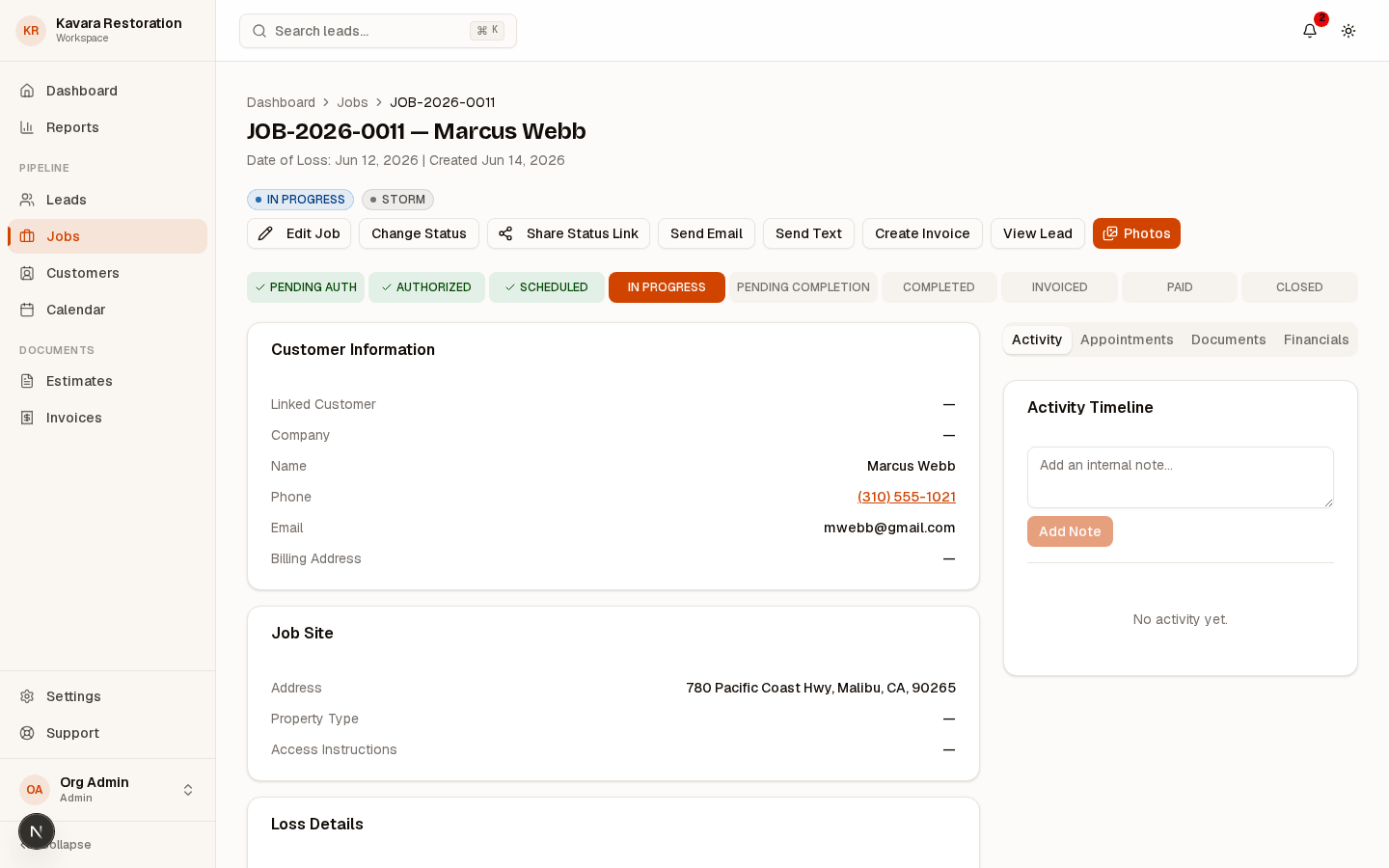
Task: Open the Kavara Restoration workspace name
Action: 119,23
